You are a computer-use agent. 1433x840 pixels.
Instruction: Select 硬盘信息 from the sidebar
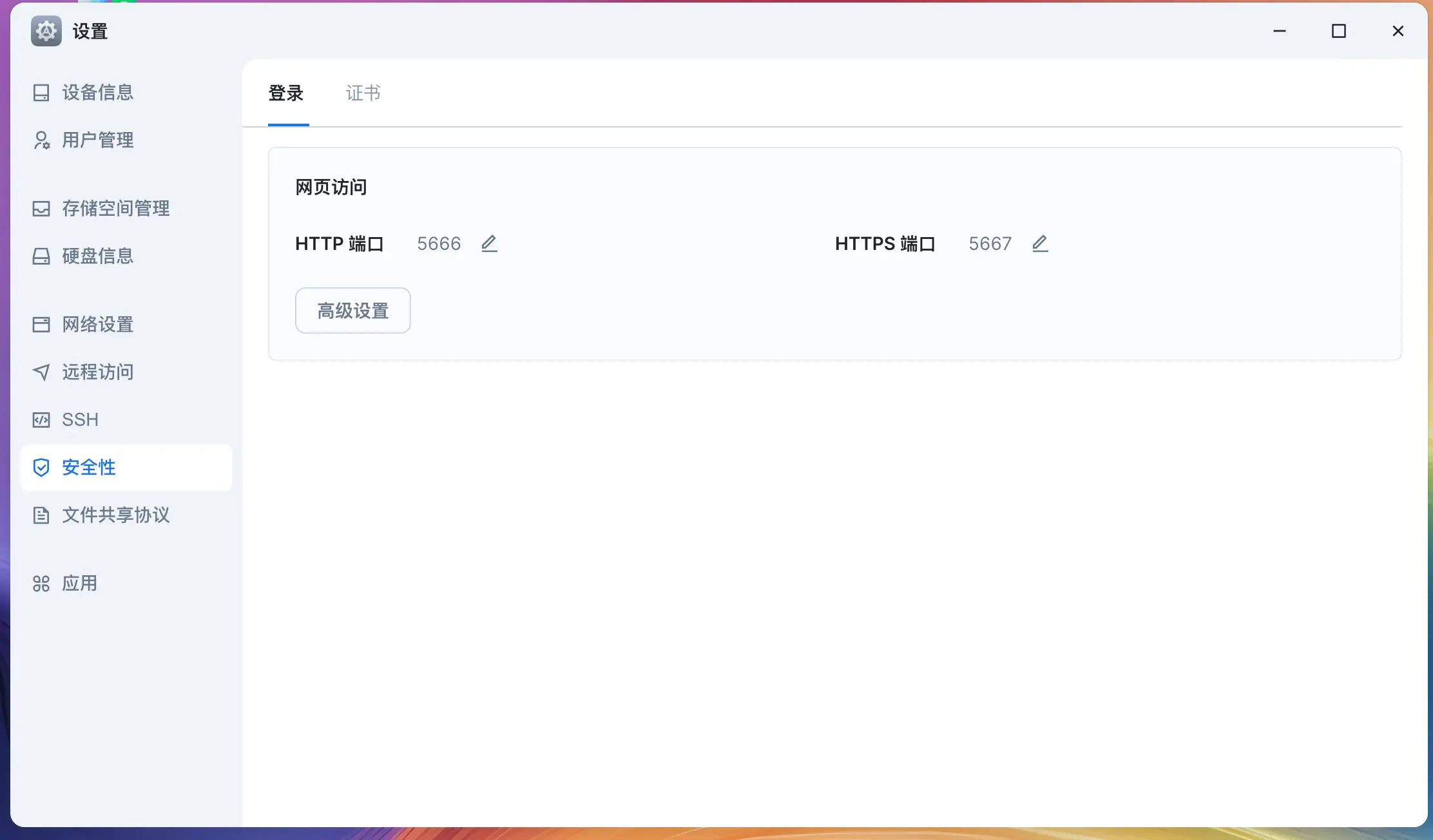[126, 256]
